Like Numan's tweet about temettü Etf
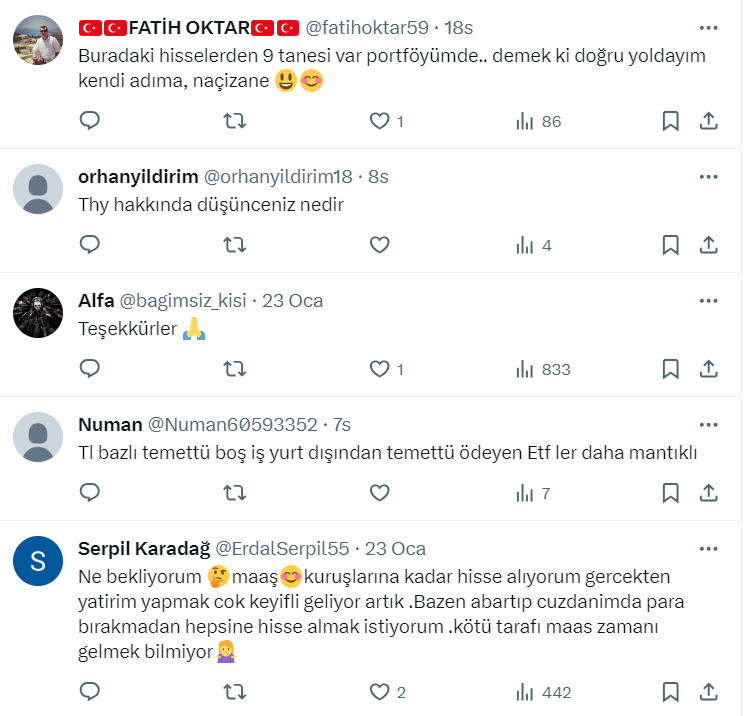Image resolution: width=745 pixels, height=716 pixels. [x=379, y=493]
